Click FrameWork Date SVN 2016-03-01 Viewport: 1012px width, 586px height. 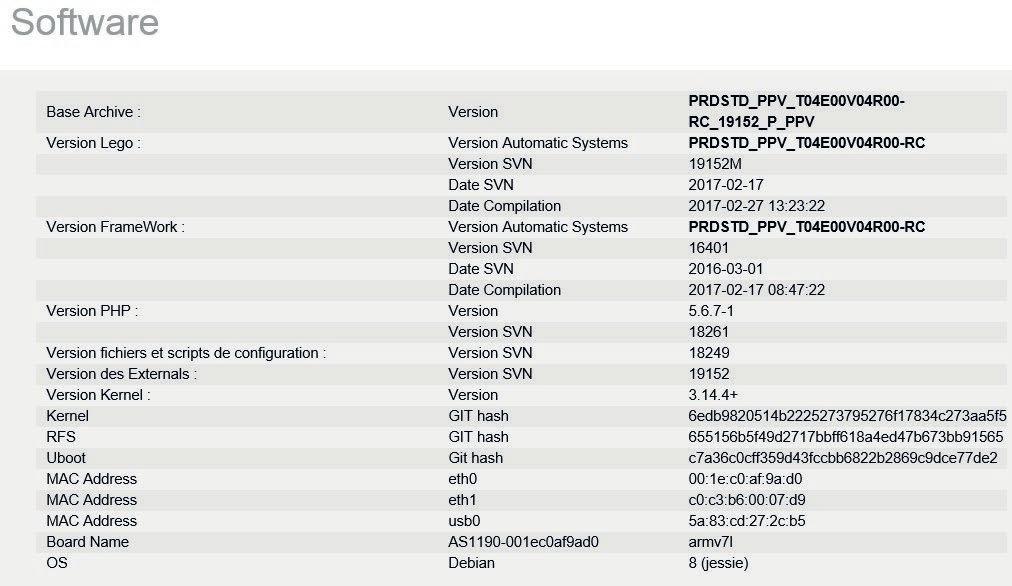click(x=726, y=268)
